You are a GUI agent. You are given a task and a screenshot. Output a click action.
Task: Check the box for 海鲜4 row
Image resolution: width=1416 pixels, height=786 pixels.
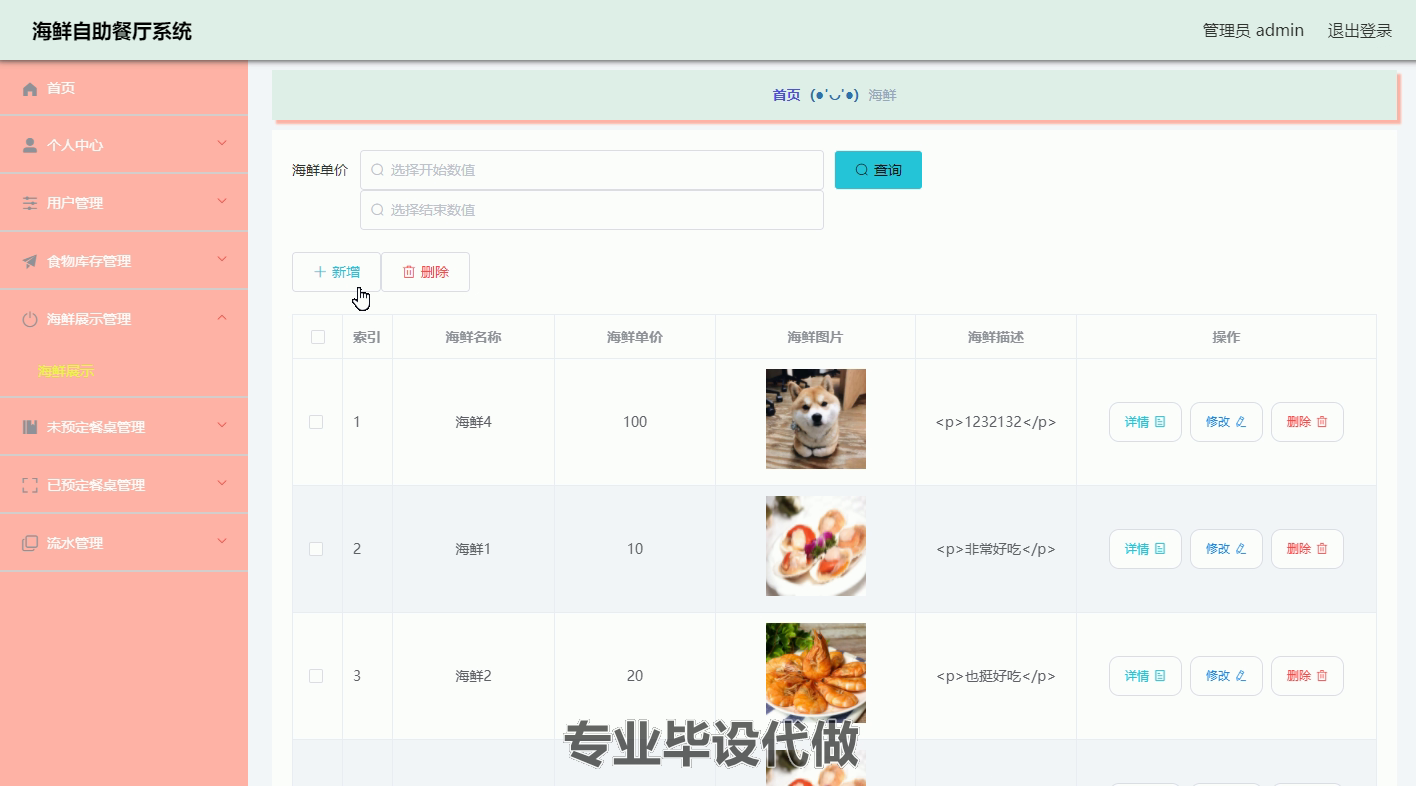pyautogui.click(x=316, y=422)
